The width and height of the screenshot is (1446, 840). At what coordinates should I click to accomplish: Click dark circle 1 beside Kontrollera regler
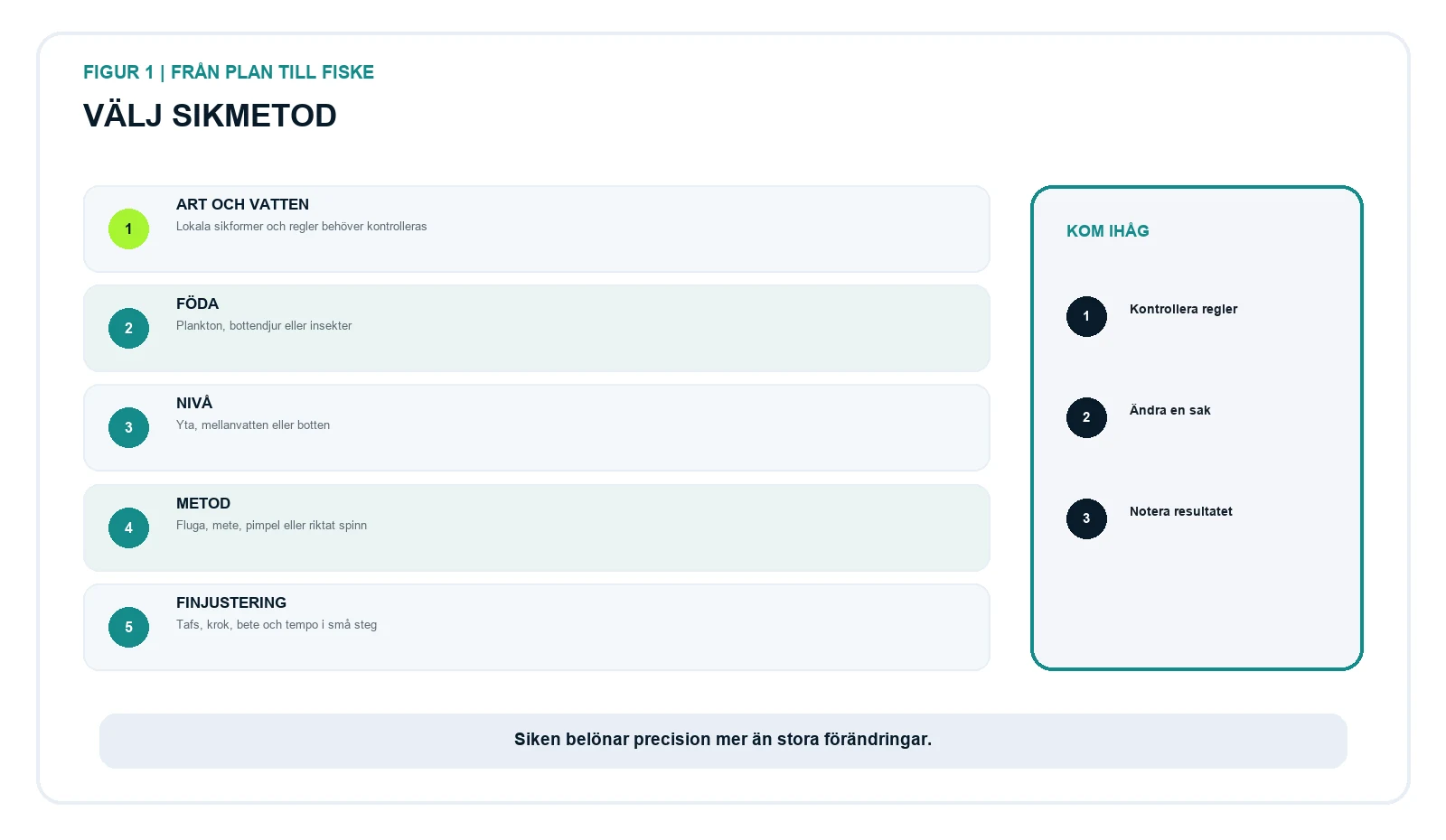click(x=1086, y=316)
